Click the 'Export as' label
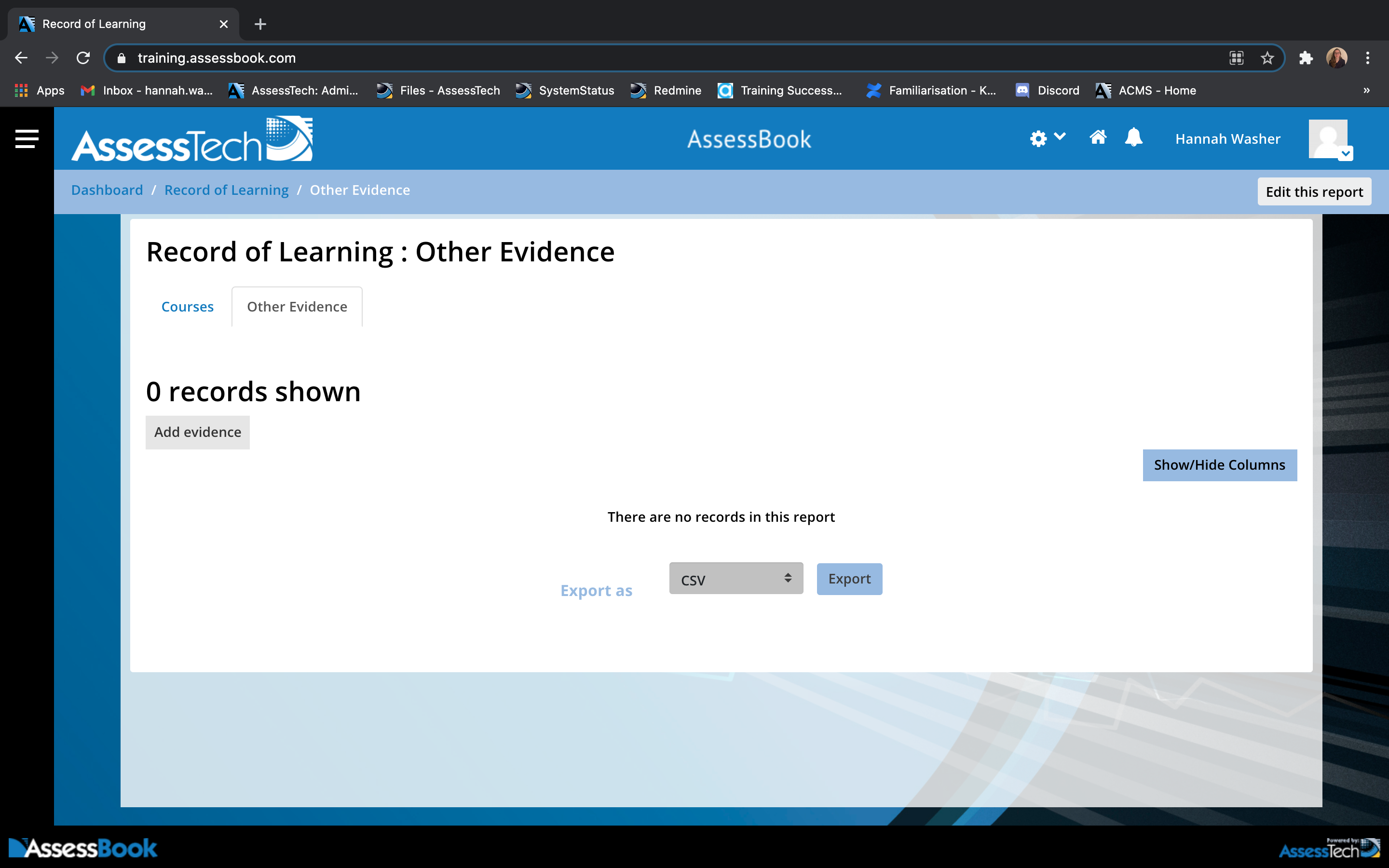The height and width of the screenshot is (868, 1389). (596, 590)
